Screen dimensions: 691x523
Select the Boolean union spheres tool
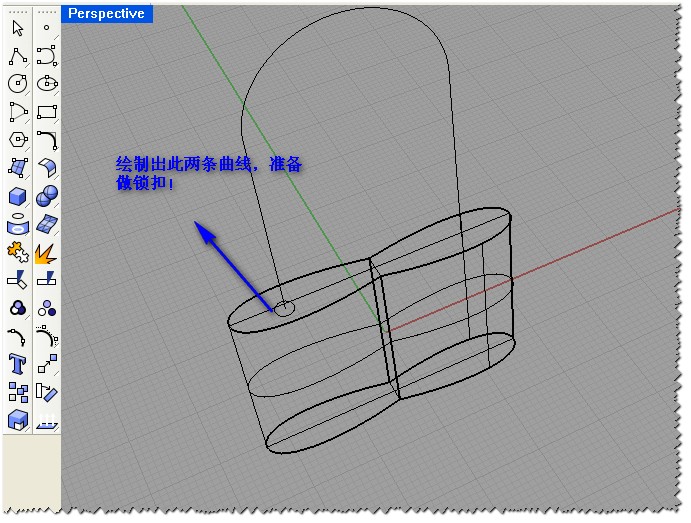pos(46,196)
